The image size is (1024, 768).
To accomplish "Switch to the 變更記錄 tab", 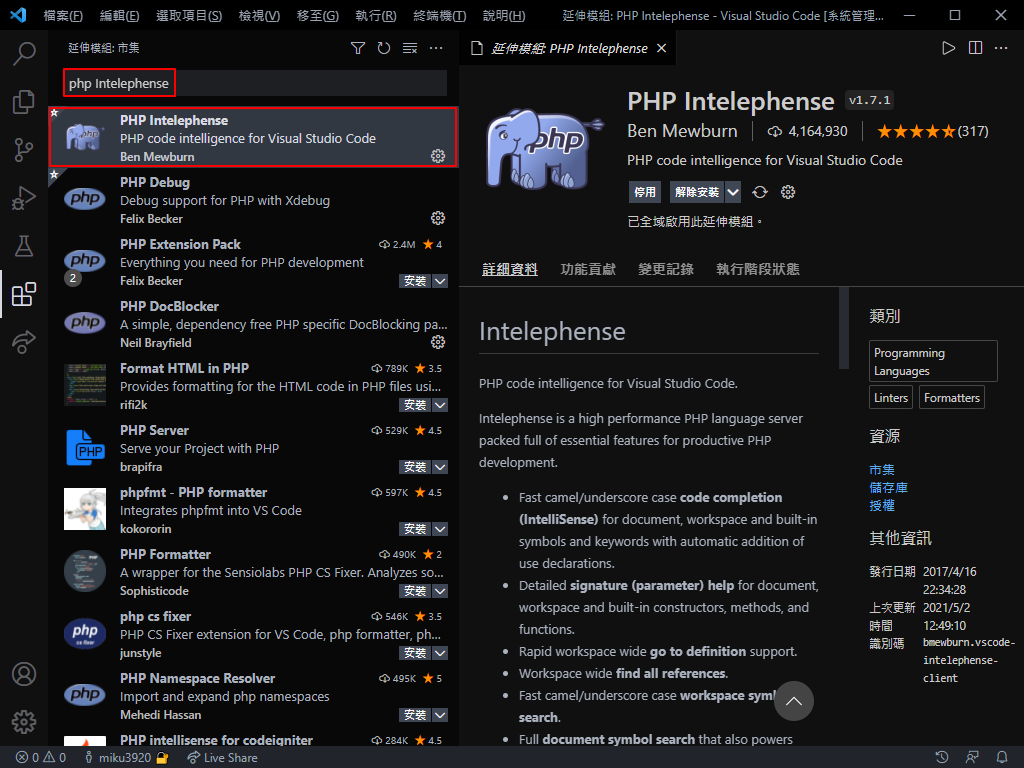I will (665, 269).
